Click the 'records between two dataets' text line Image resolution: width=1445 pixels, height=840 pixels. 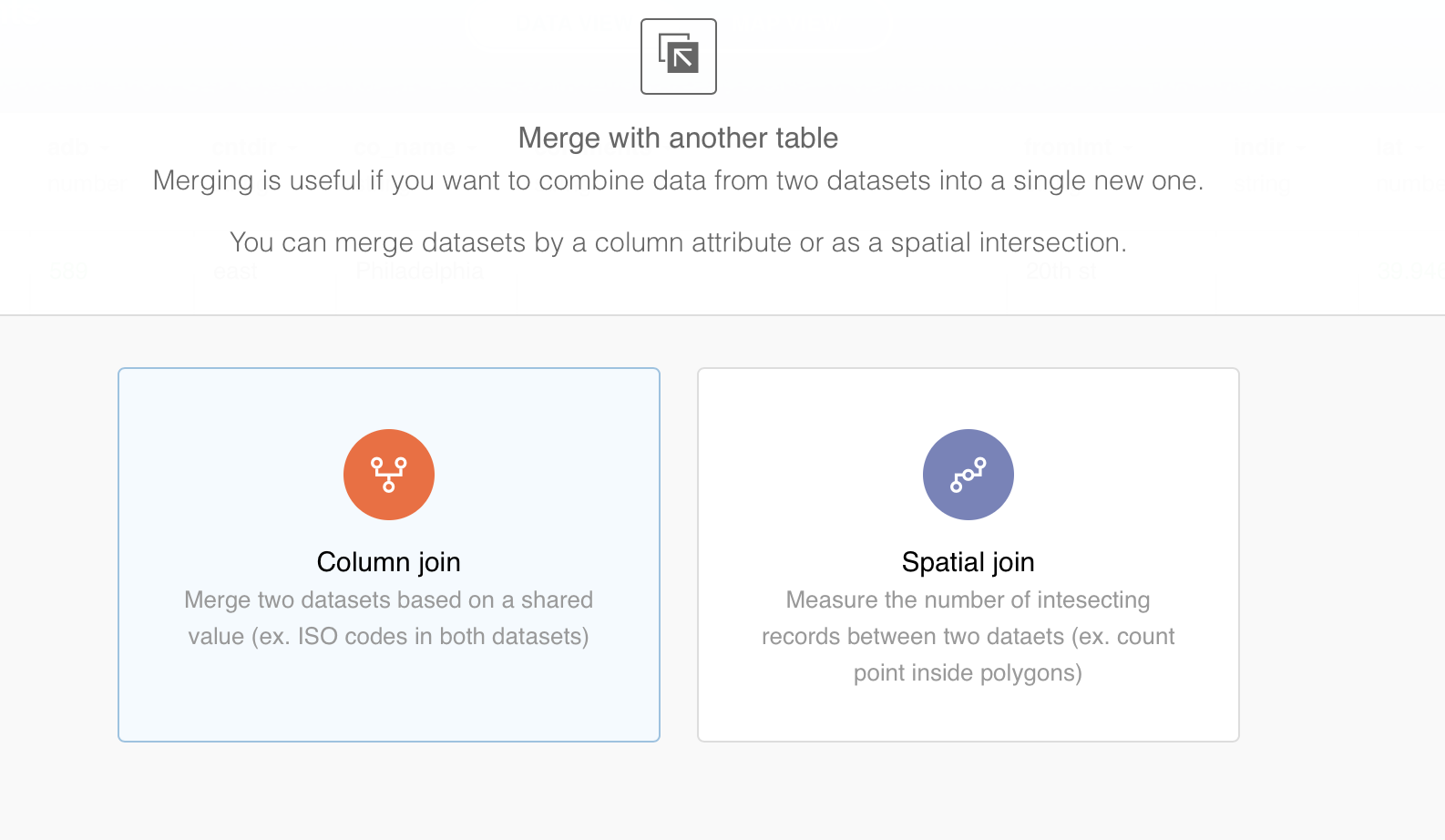coord(968,636)
